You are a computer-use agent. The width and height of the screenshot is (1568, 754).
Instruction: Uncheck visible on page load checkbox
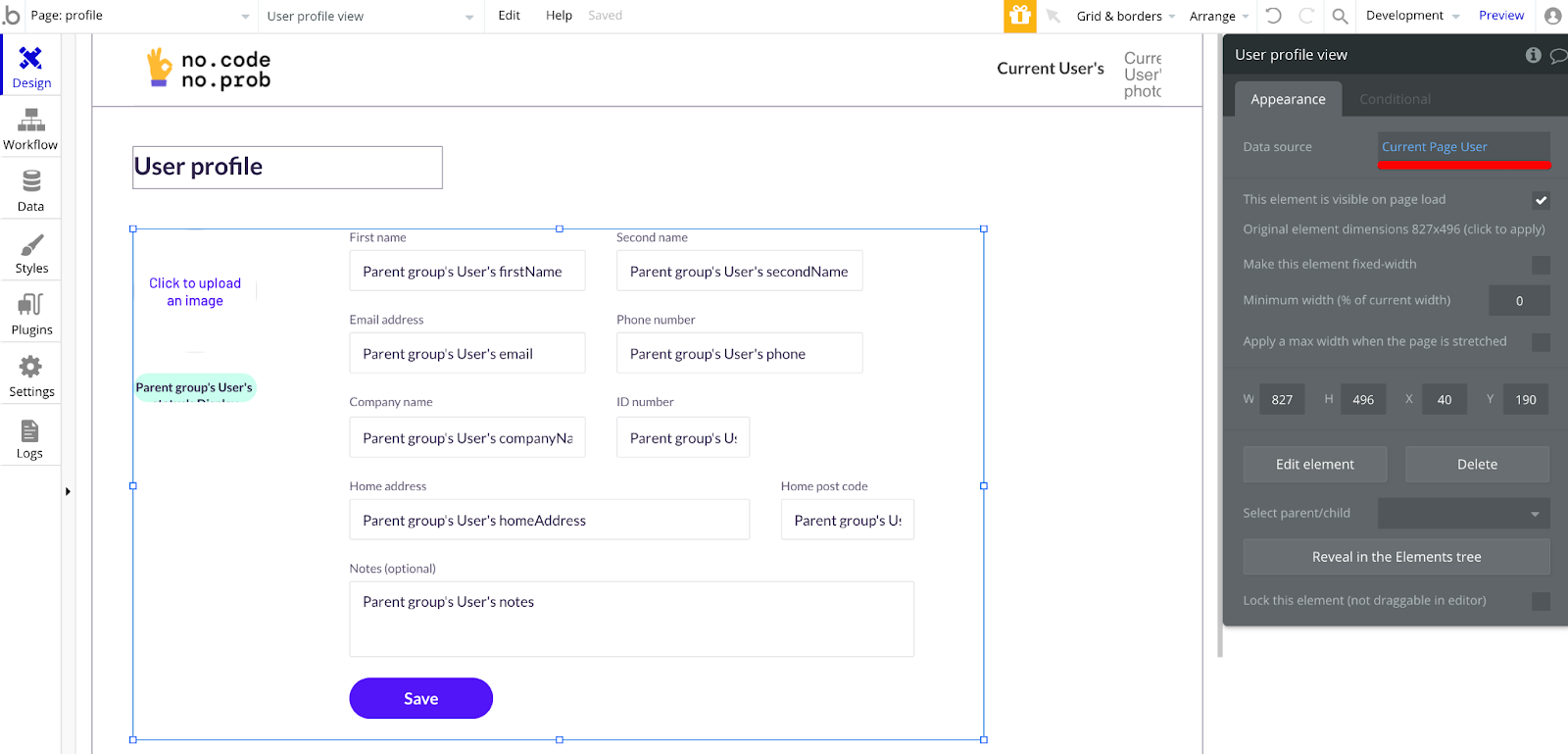tap(1541, 200)
